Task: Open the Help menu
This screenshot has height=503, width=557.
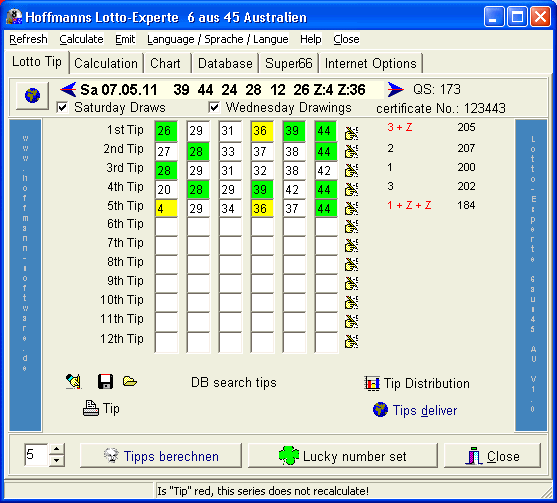Action: point(310,39)
